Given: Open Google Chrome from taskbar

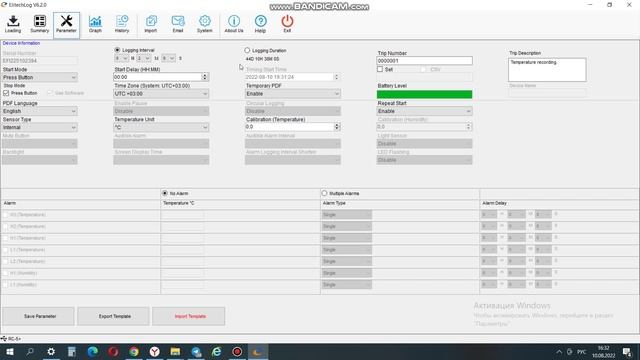Looking at the screenshot, I should 134,352.
